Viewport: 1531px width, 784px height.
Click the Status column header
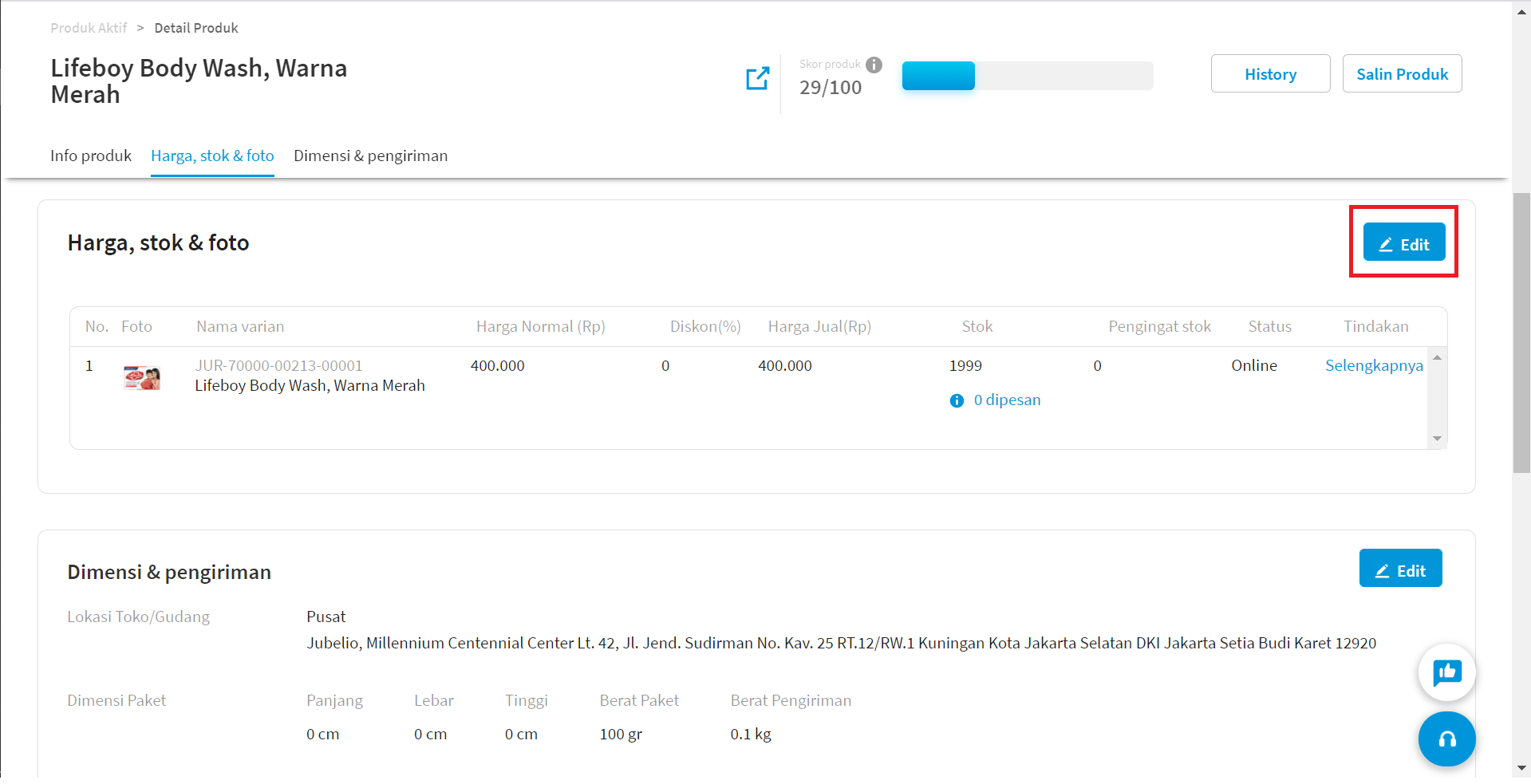click(x=1269, y=326)
